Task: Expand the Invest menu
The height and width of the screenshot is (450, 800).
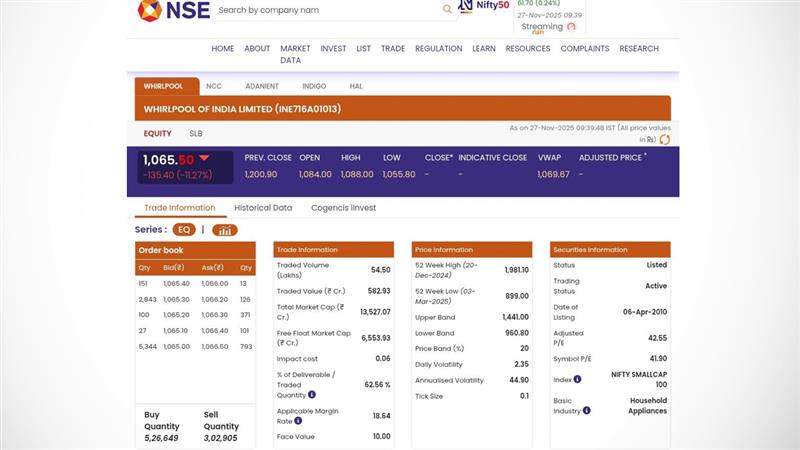Action: 333,48
